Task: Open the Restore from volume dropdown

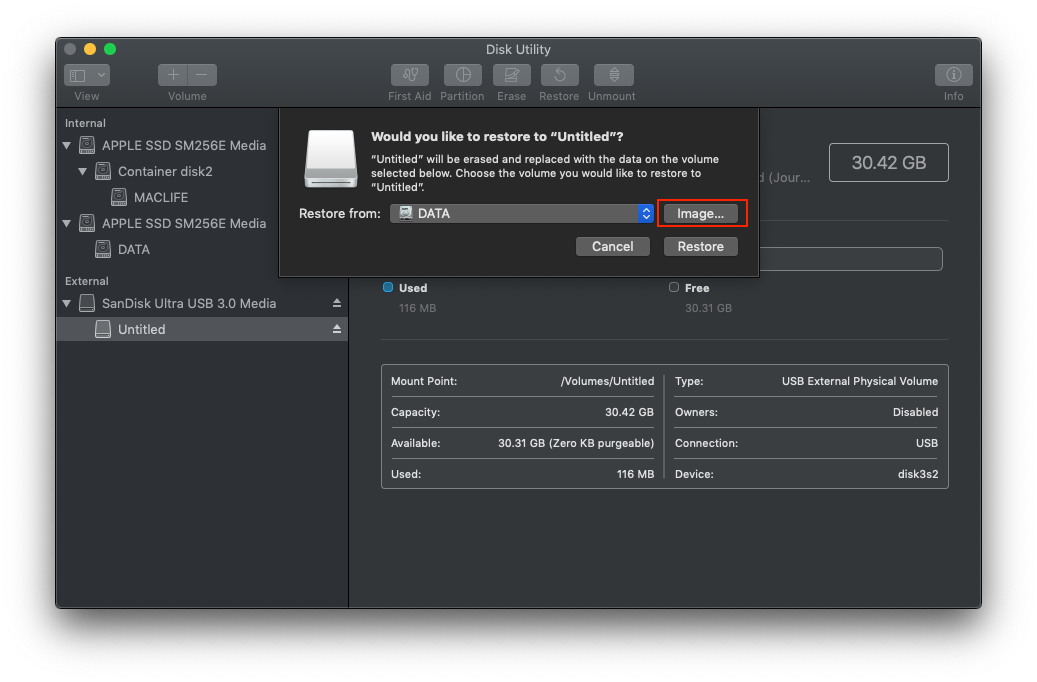Action: [x=520, y=213]
